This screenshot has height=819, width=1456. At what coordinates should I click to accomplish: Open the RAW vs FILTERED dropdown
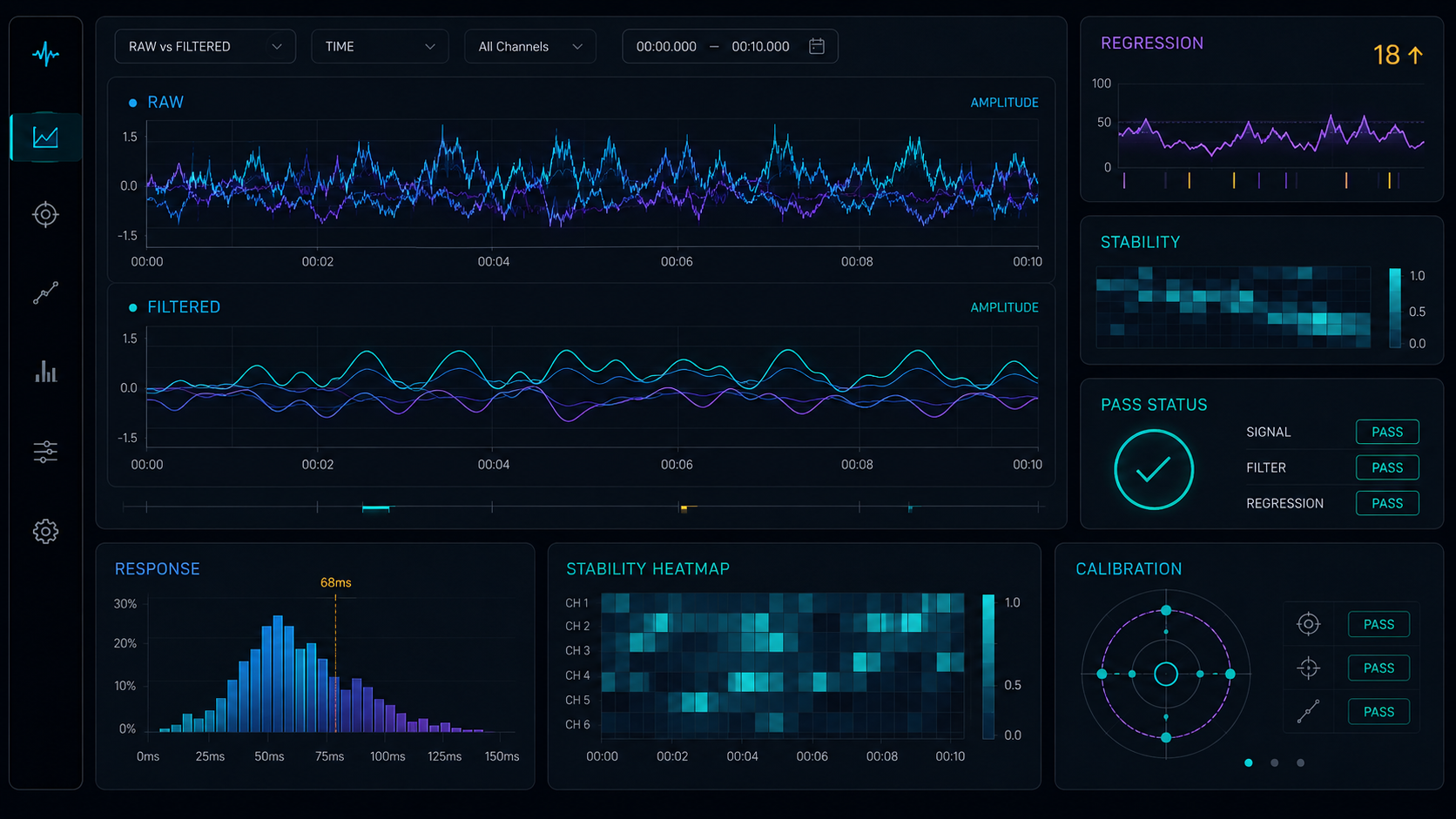tap(205, 46)
